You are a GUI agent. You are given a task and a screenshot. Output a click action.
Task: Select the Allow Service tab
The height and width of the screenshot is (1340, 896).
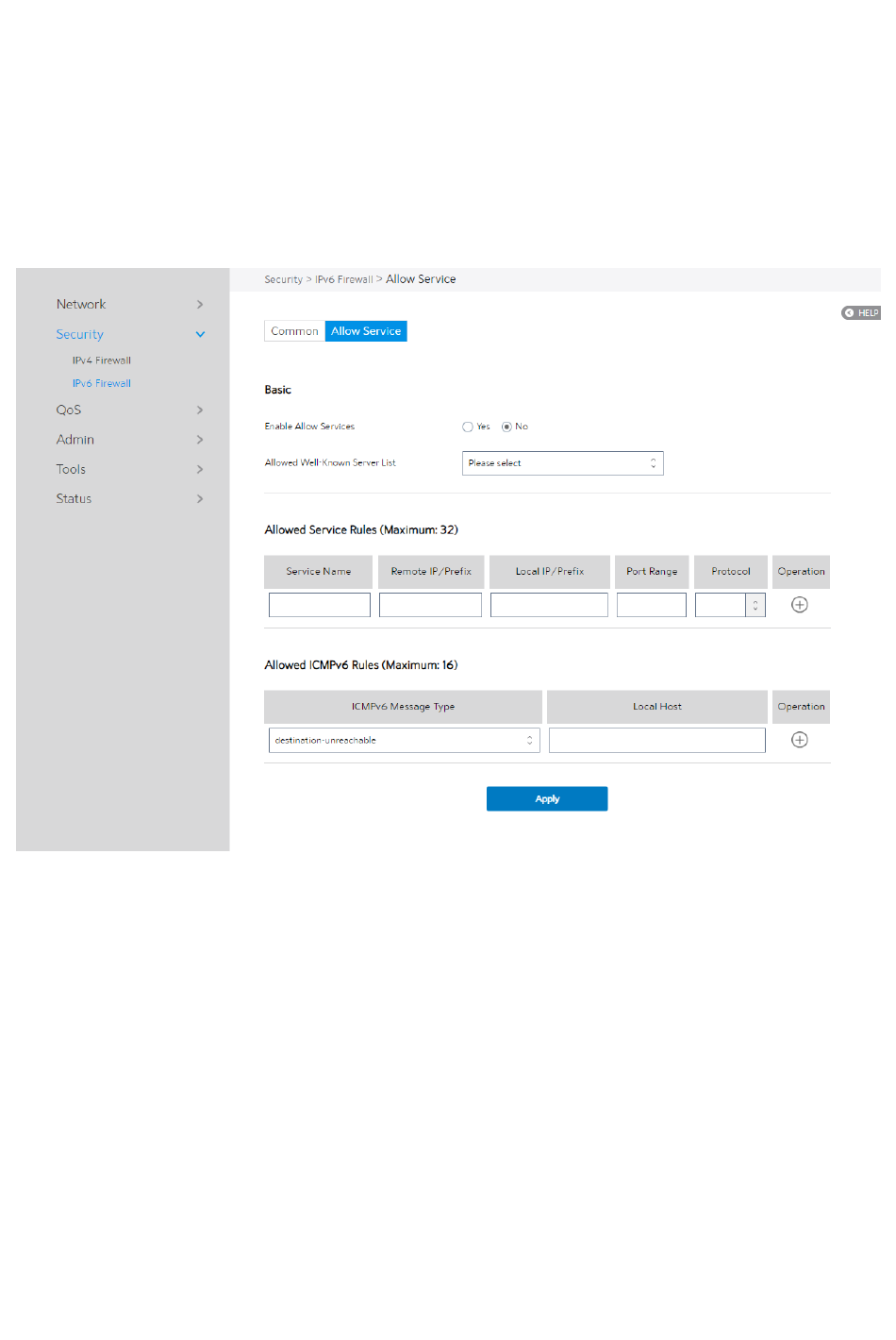point(366,331)
